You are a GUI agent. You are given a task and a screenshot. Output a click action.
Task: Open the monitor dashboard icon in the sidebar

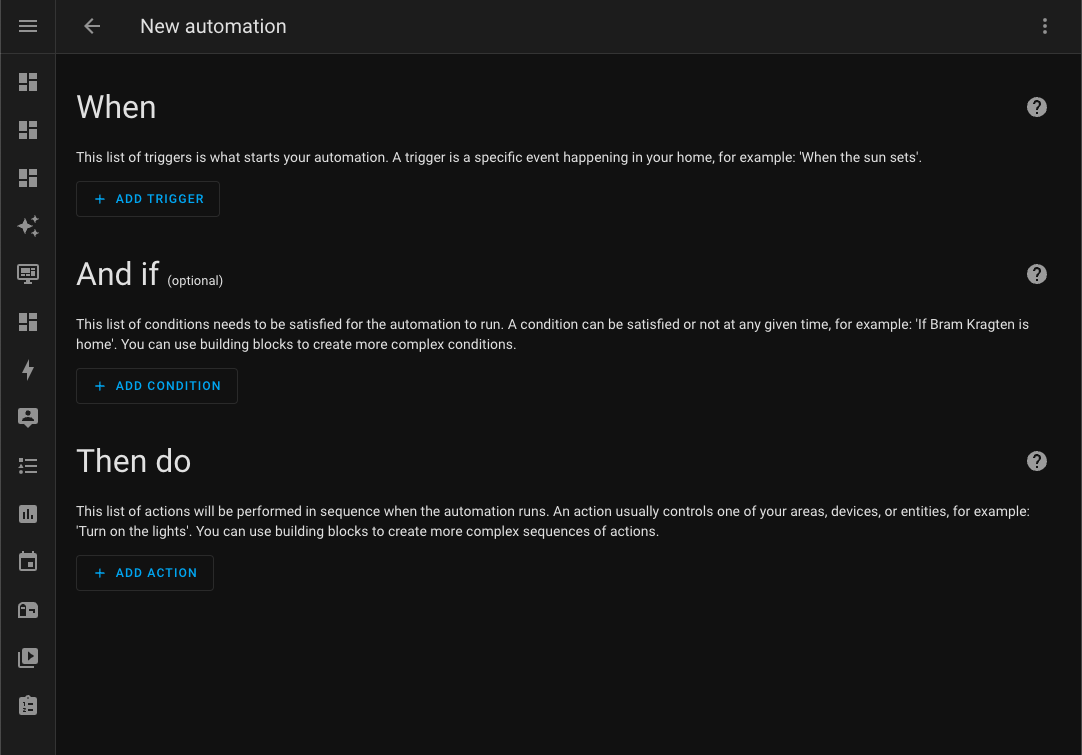click(28, 274)
